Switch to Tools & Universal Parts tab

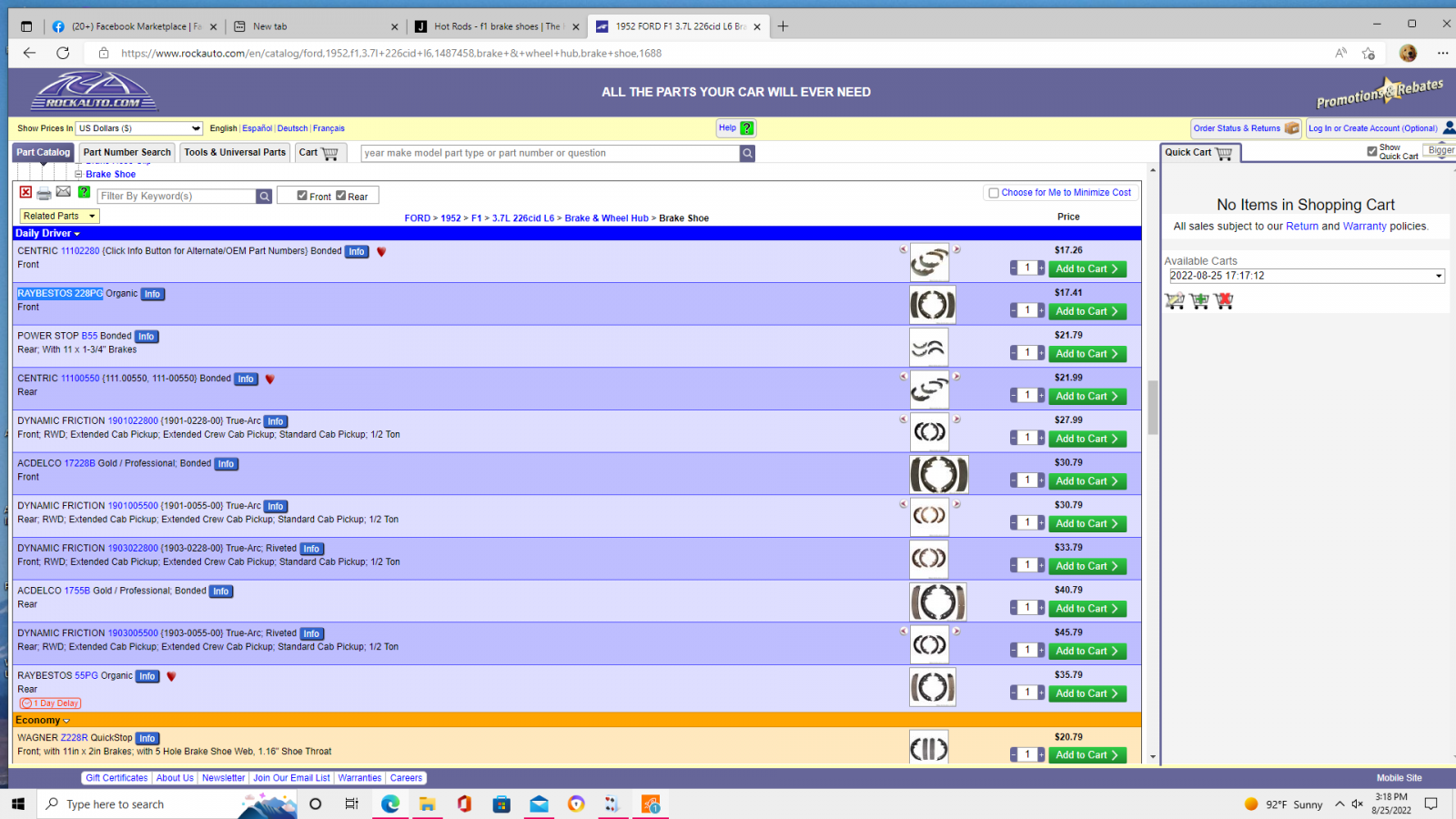(235, 153)
